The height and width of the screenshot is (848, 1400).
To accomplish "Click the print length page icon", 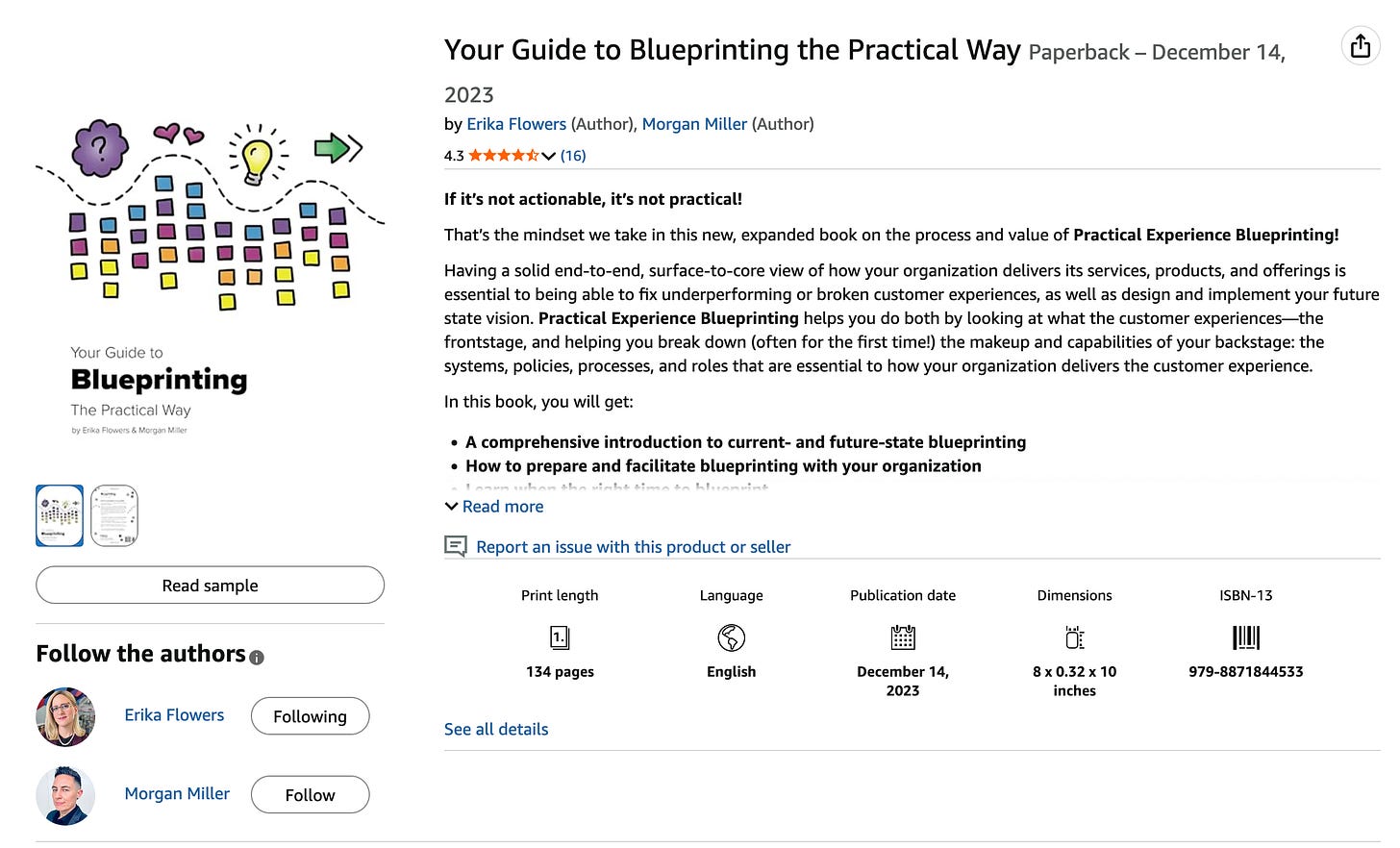I will click(x=560, y=637).
